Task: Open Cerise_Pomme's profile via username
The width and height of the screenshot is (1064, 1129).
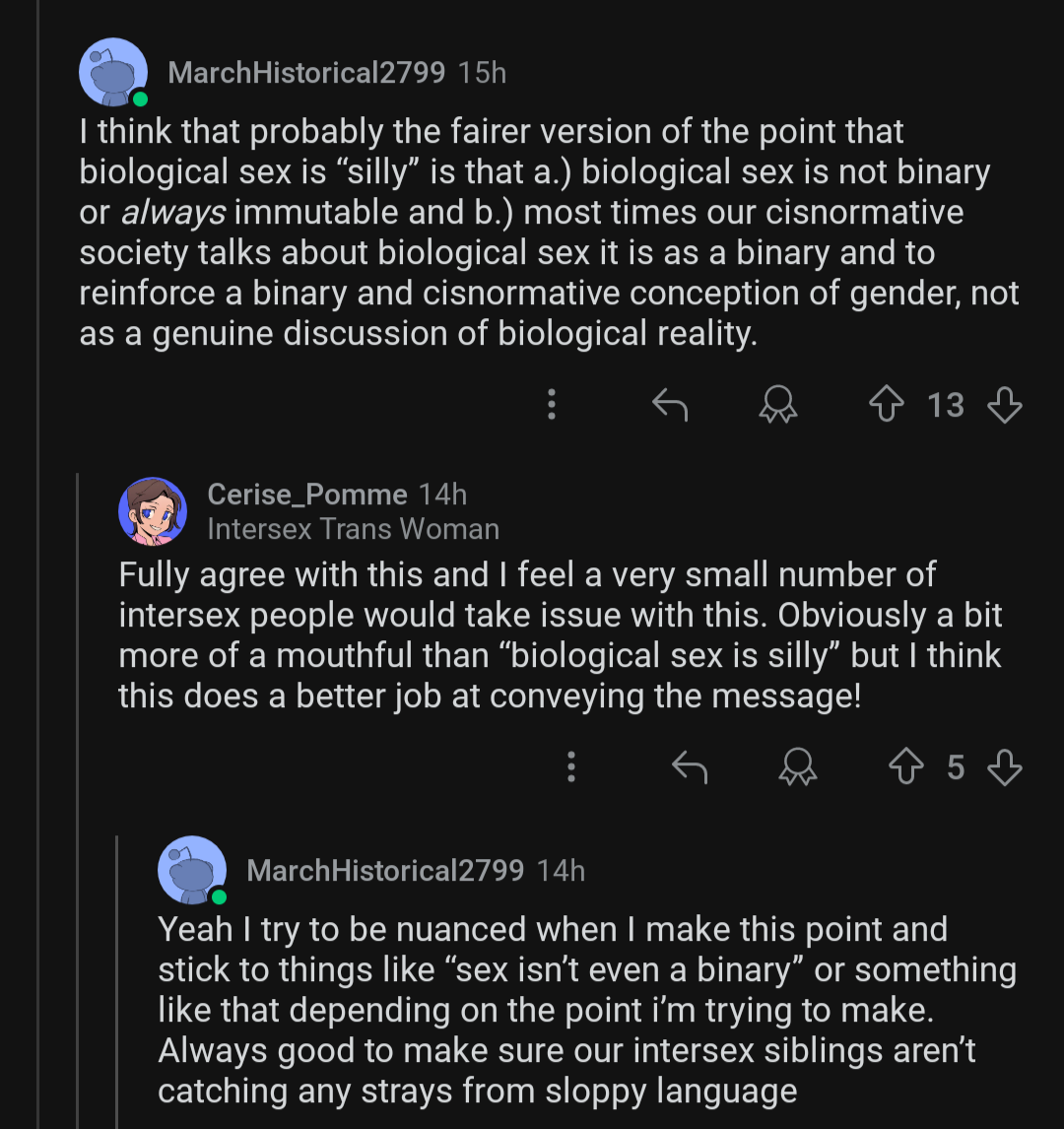Action: pos(307,495)
